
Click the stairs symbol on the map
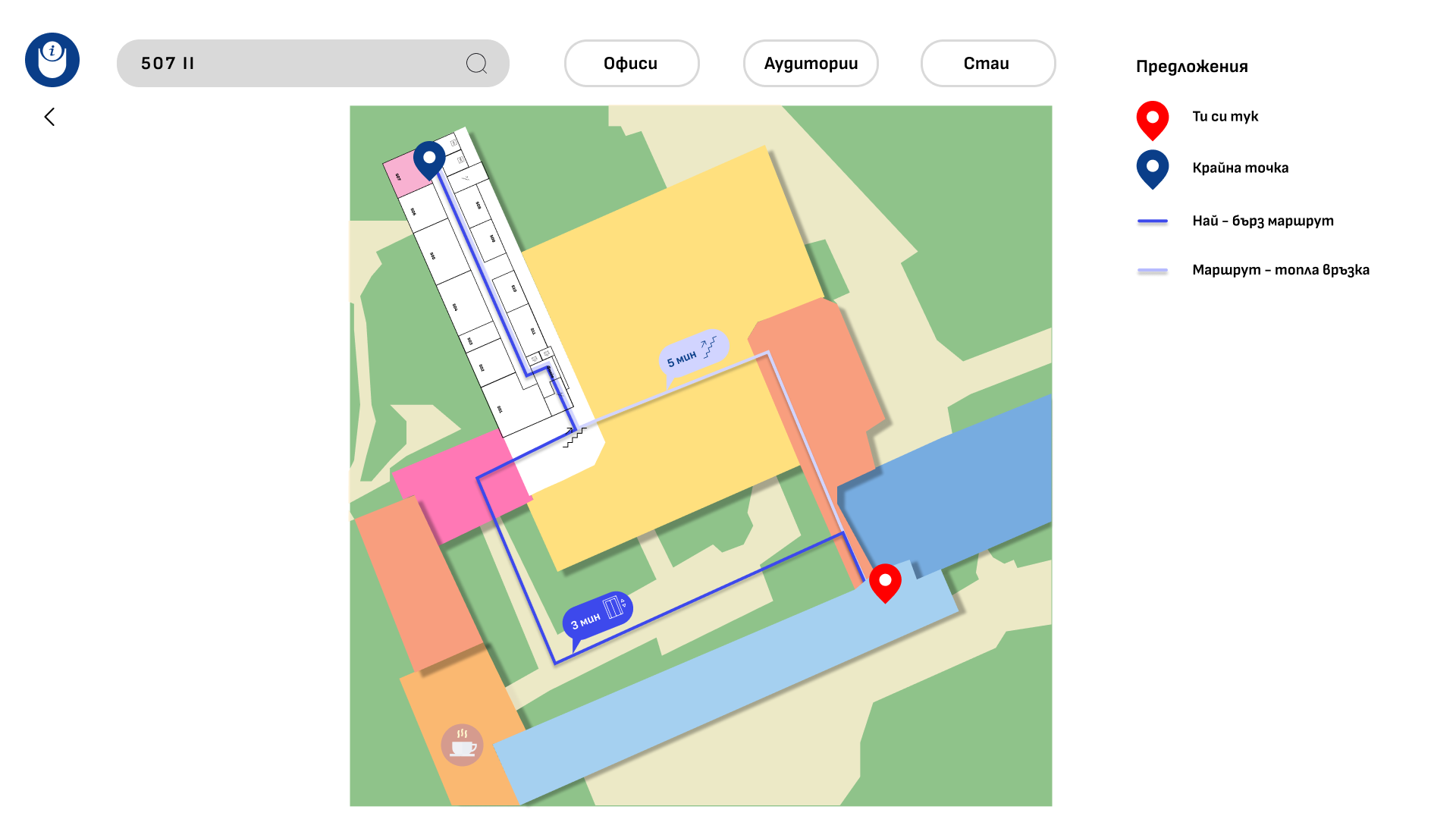(x=574, y=438)
